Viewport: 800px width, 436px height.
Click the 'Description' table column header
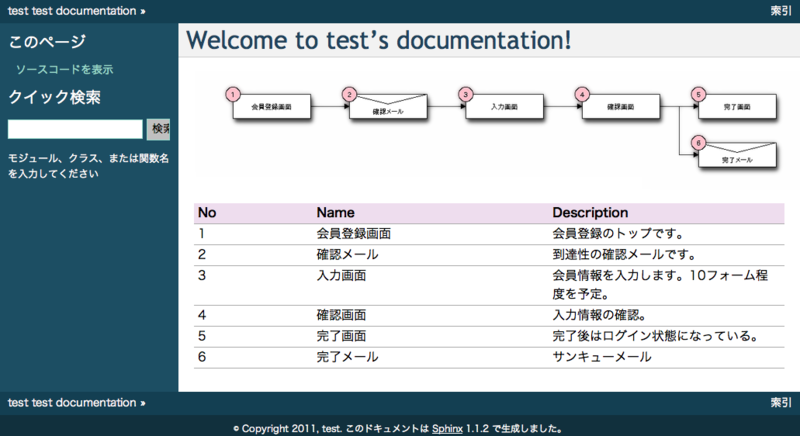590,213
